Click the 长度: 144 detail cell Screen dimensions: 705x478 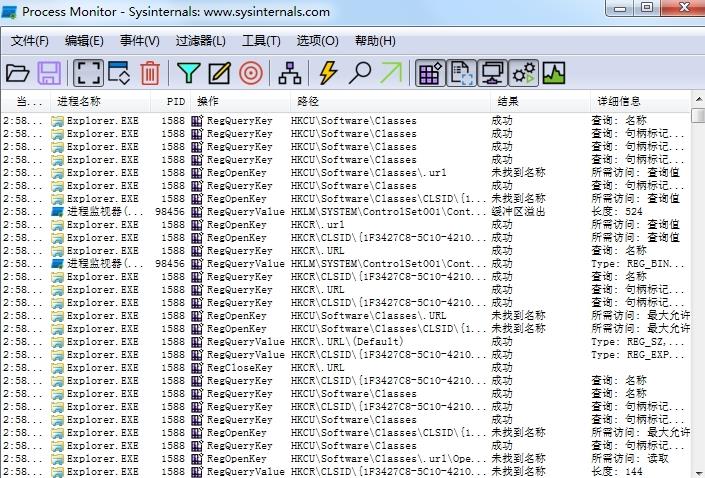[616, 471]
